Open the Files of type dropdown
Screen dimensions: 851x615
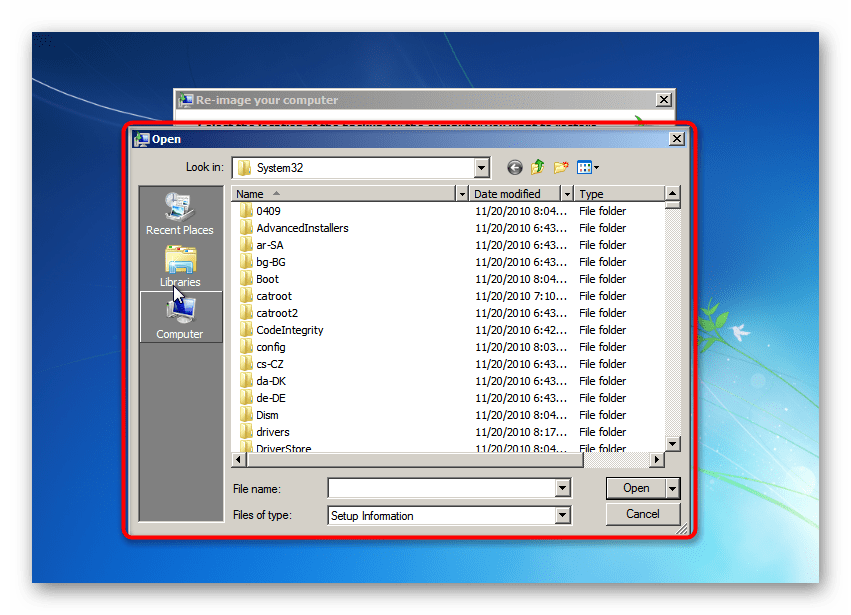point(562,516)
